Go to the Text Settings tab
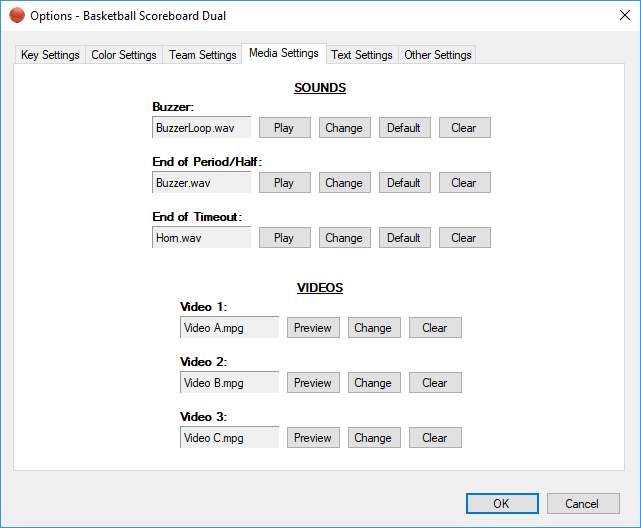The image size is (641, 528). pos(362,55)
